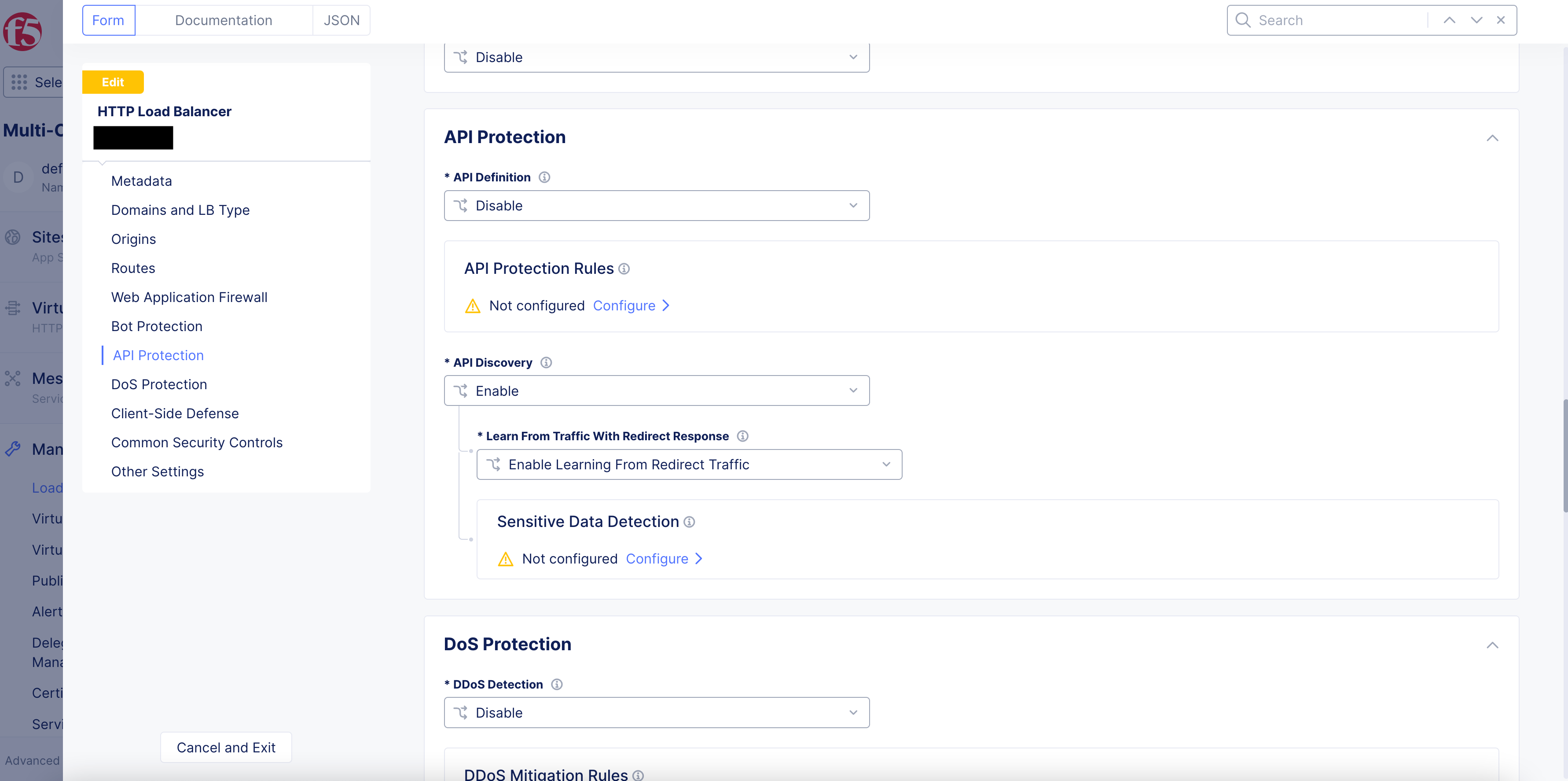Click the Sensitive Data Detection info icon
1568x781 pixels.
(689, 522)
